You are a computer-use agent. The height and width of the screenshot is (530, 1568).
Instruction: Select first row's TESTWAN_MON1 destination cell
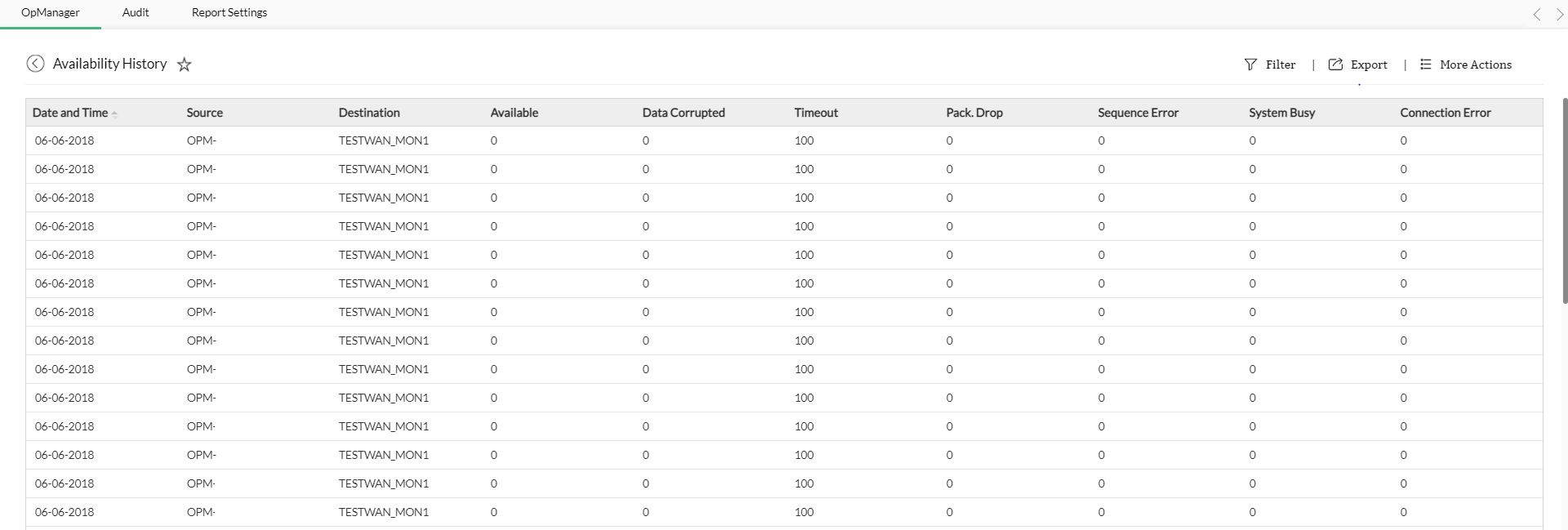(384, 140)
